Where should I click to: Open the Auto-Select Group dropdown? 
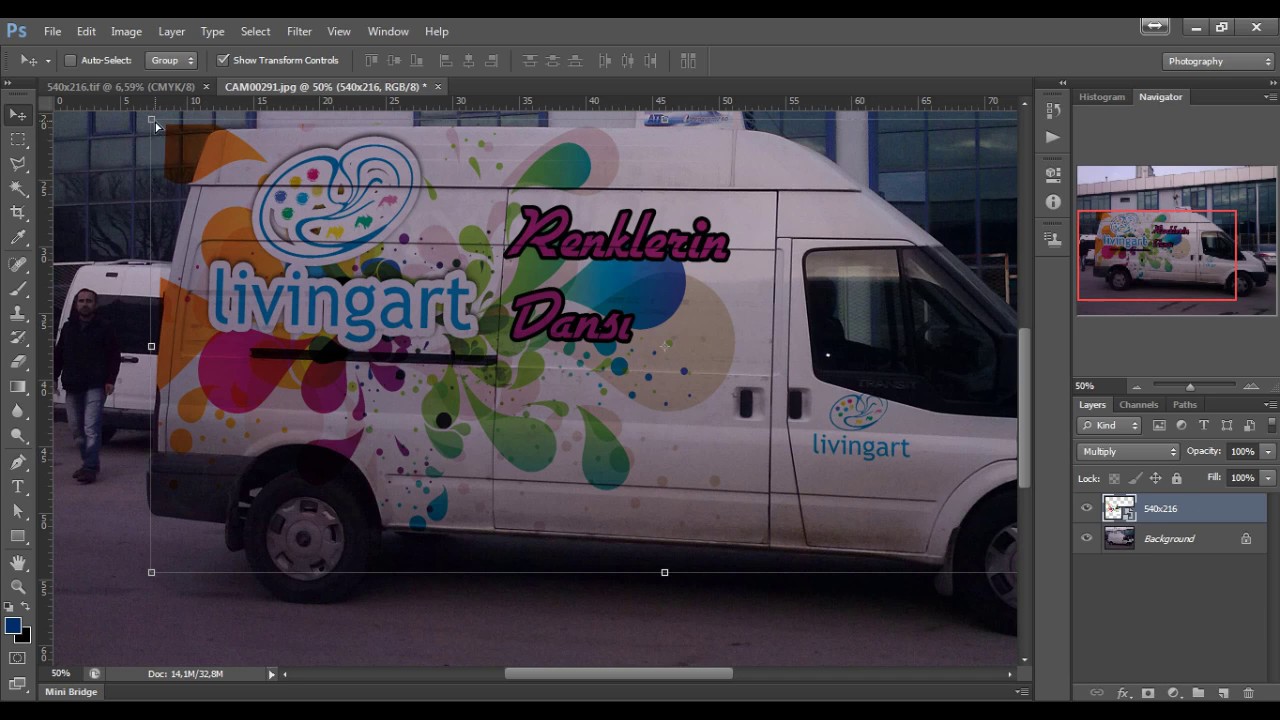point(171,60)
